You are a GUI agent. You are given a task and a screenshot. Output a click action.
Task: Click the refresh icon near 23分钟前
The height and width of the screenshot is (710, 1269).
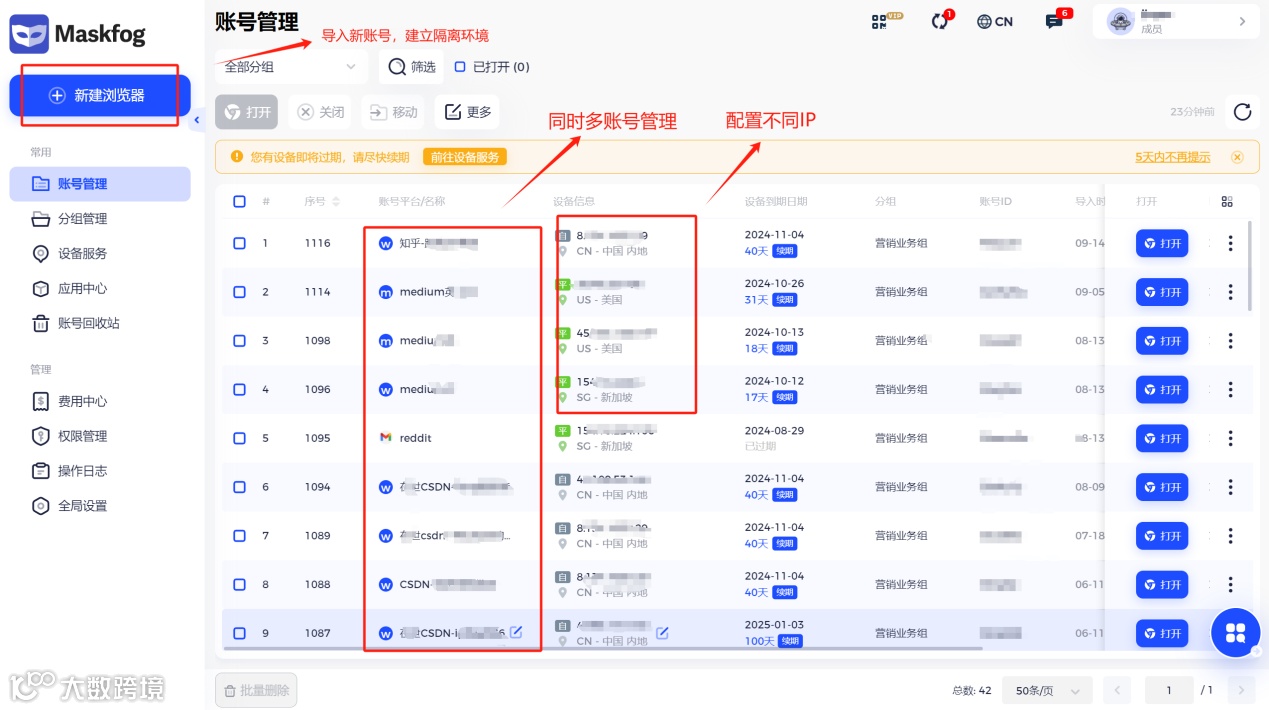click(x=1242, y=113)
